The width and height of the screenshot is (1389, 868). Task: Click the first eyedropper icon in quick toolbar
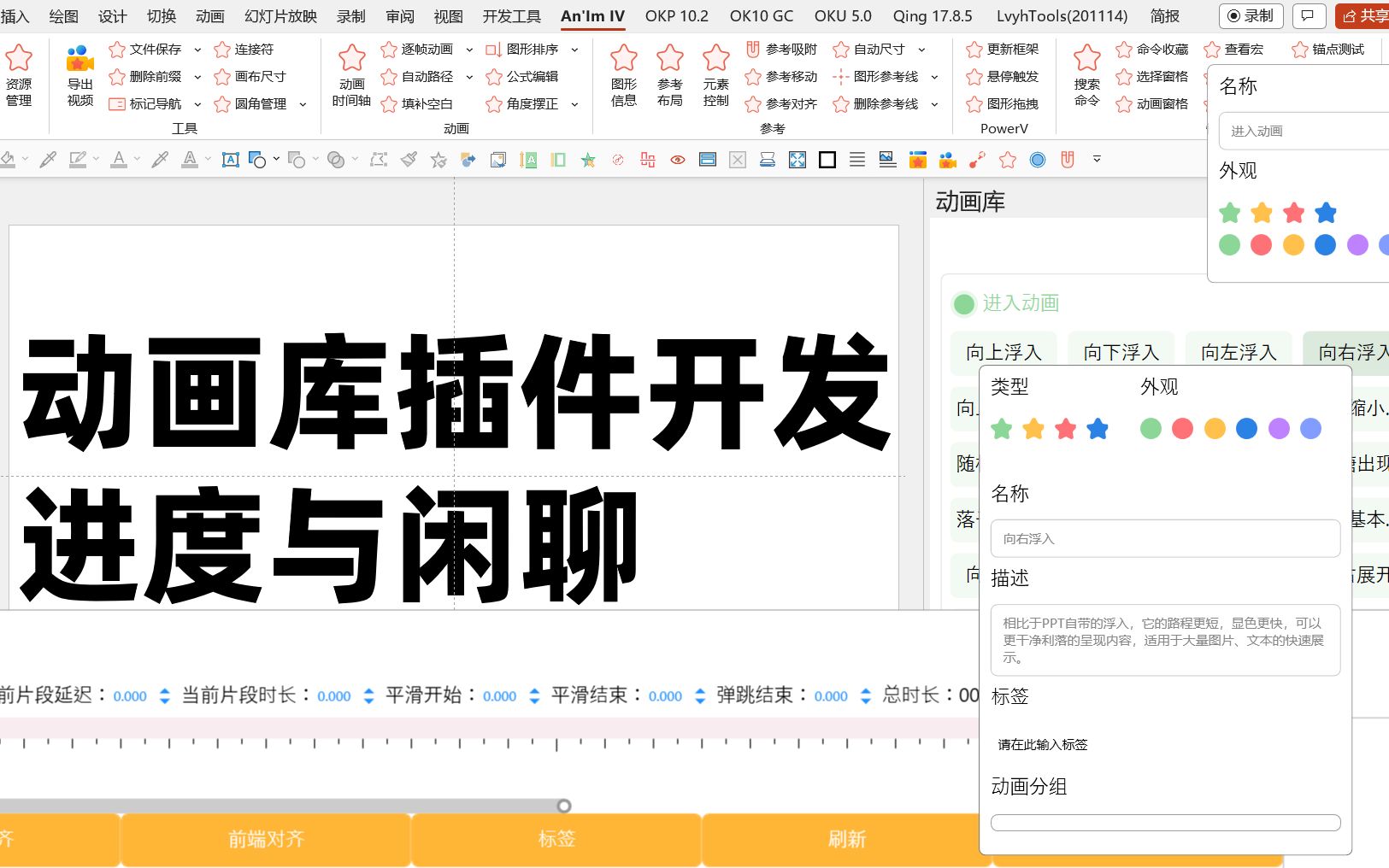(x=48, y=159)
